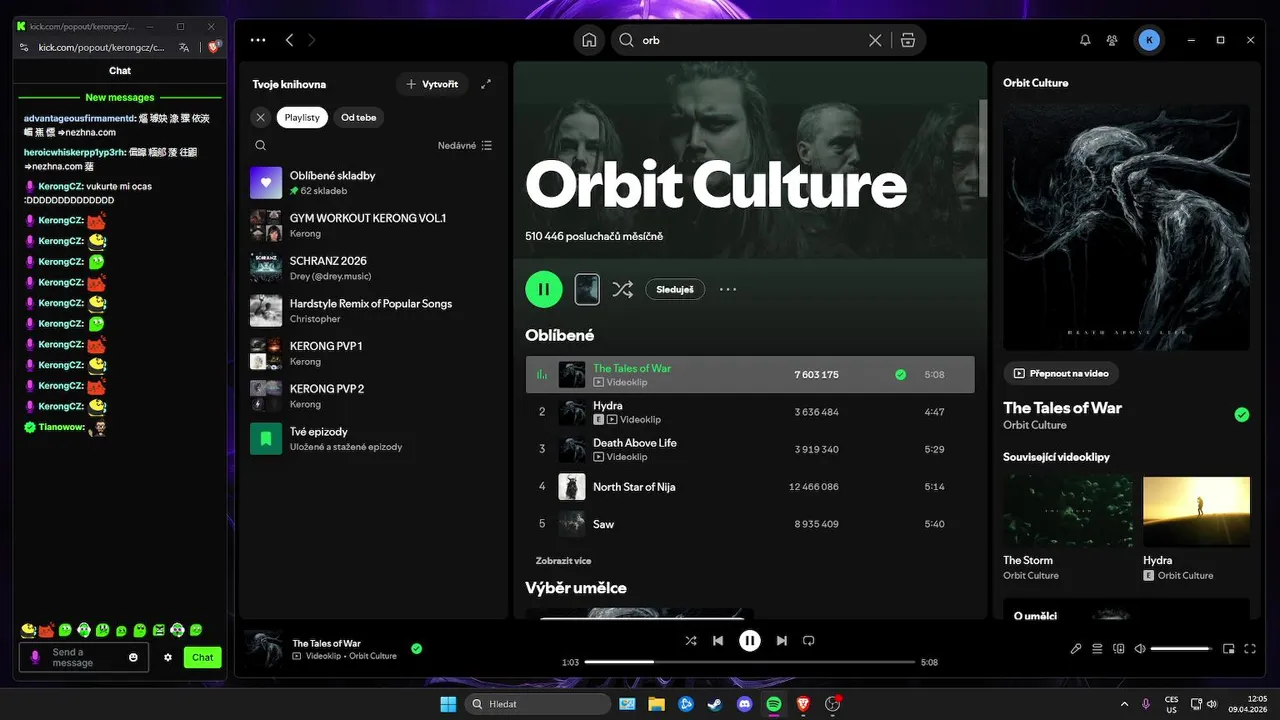The width and height of the screenshot is (1280, 720).
Task: Skip to previous track
Action: pos(718,641)
